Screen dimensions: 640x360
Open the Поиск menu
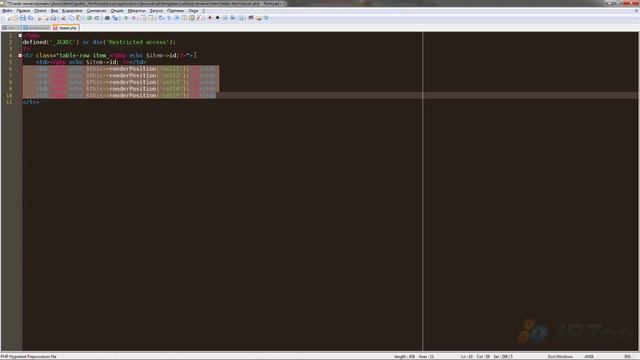40,11
